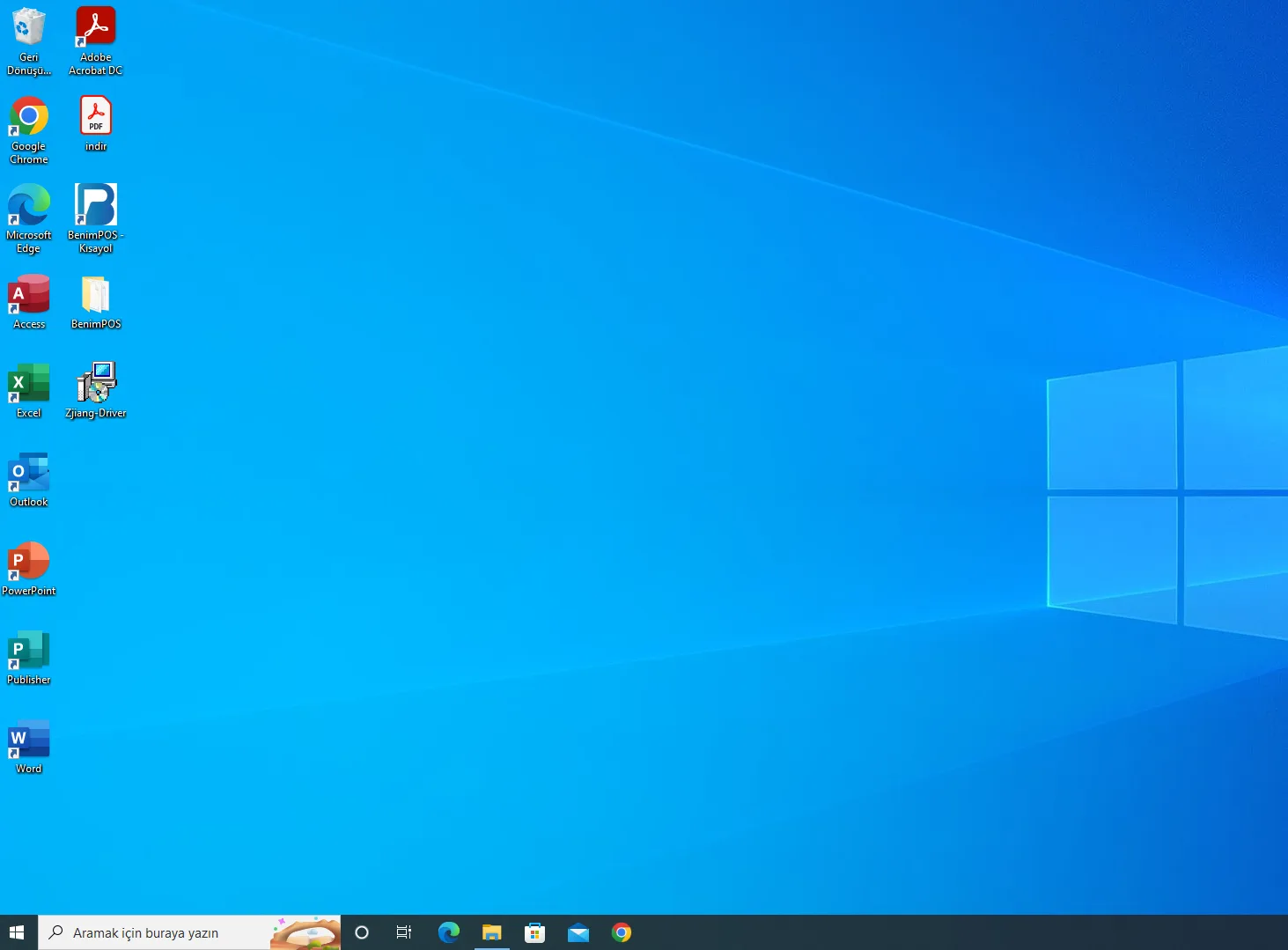This screenshot has width=1288, height=950.
Task: Select the Outlook desktop shortcut
Action: (x=29, y=479)
